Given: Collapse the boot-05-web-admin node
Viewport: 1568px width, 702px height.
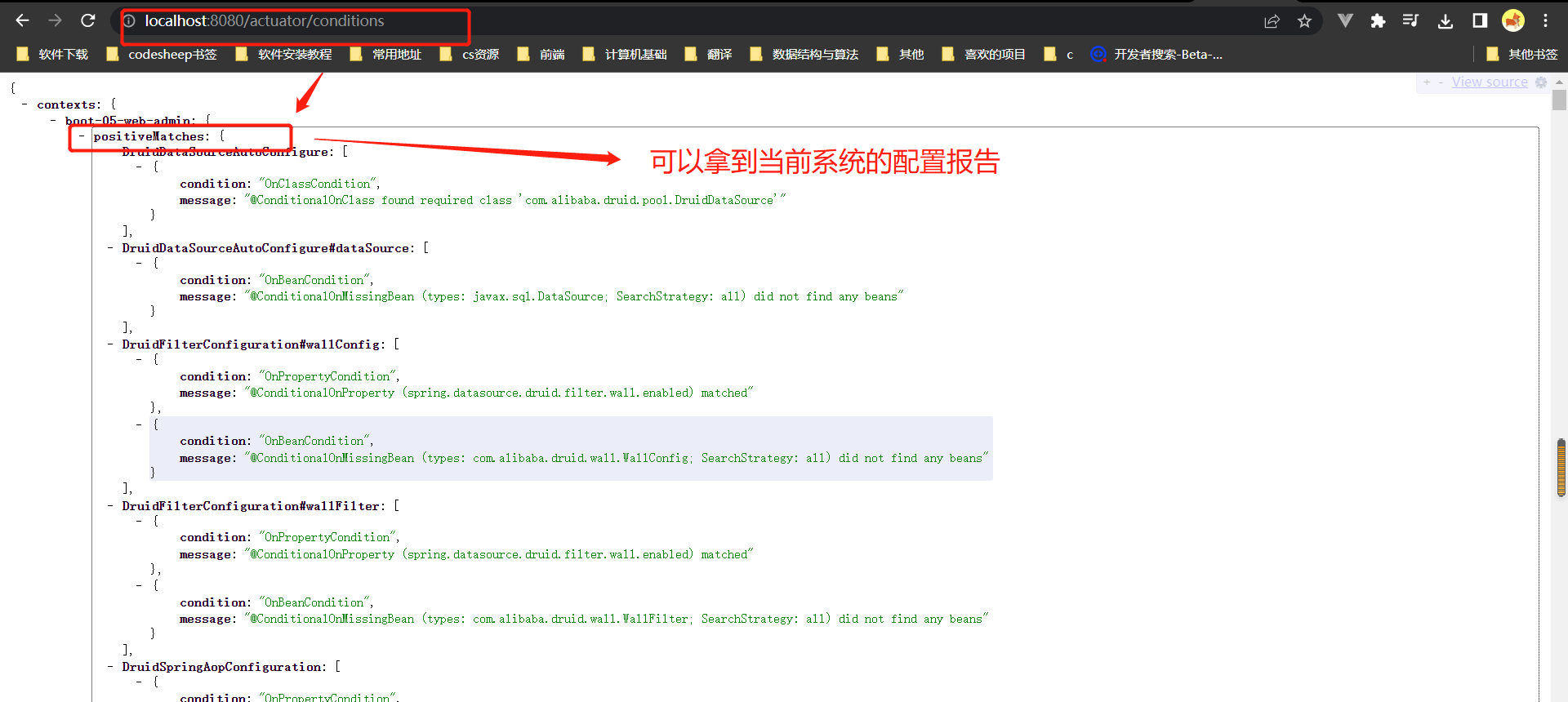Looking at the screenshot, I should 53,120.
